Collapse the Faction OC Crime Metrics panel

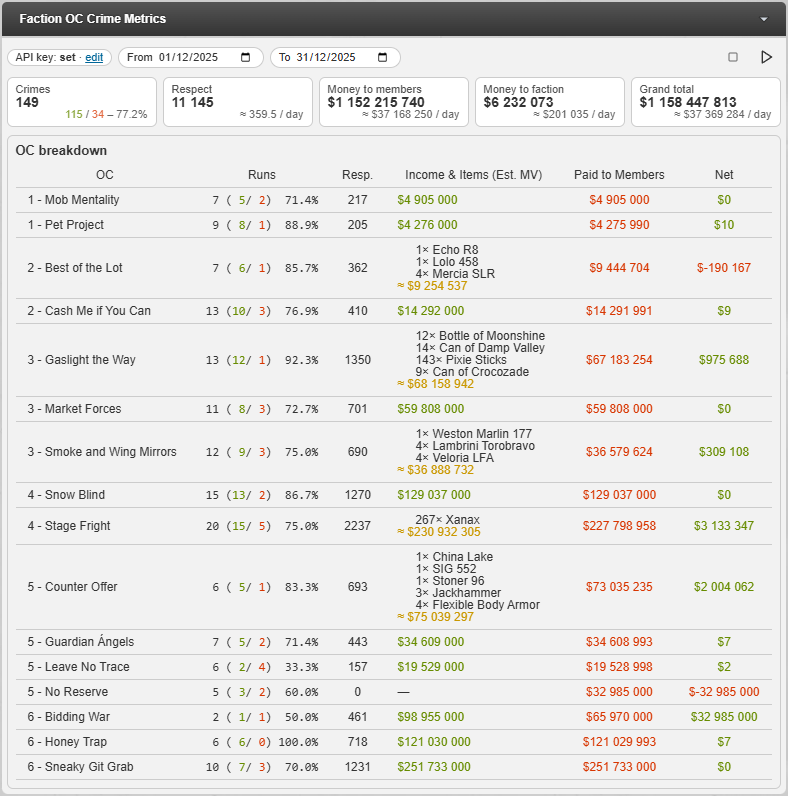point(764,19)
